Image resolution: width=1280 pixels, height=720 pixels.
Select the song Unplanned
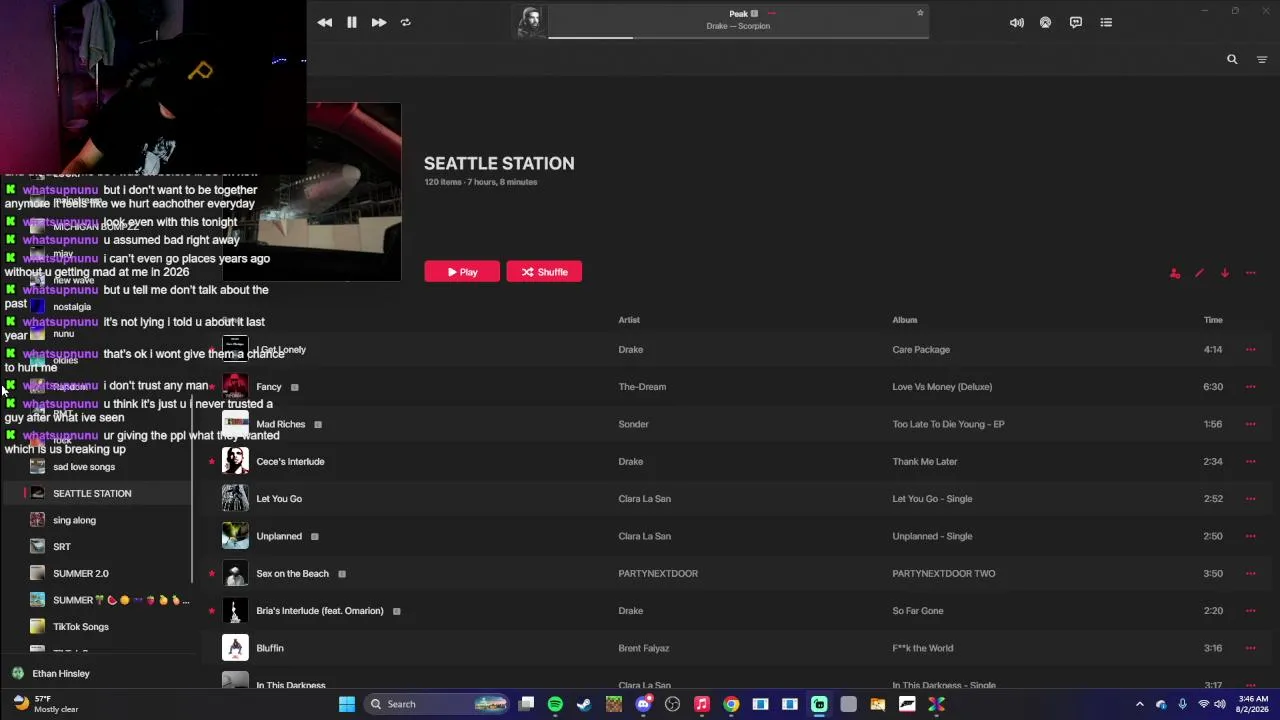(x=279, y=536)
